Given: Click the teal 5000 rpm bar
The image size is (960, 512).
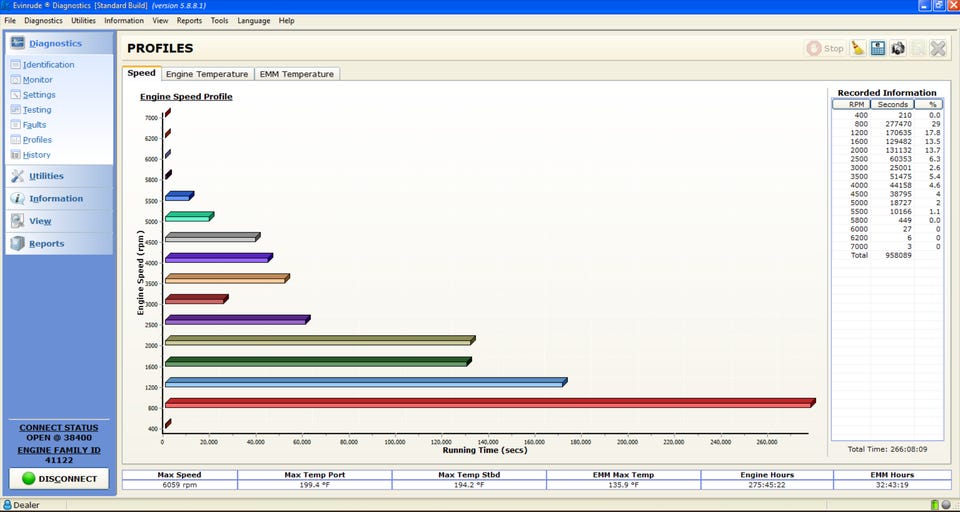Looking at the screenshot, I should pyautogui.click(x=189, y=216).
